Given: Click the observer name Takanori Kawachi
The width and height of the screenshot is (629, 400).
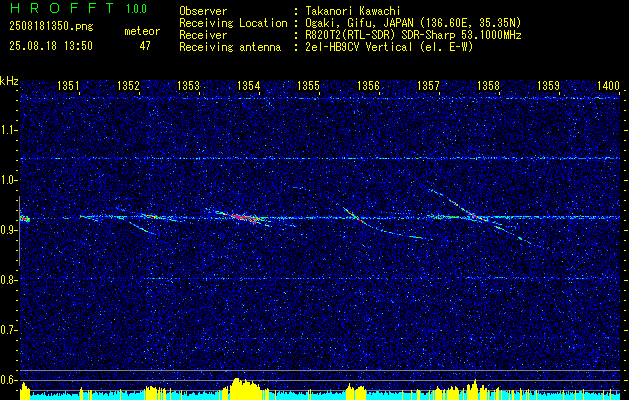Looking at the screenshot, I should point(353,11).
